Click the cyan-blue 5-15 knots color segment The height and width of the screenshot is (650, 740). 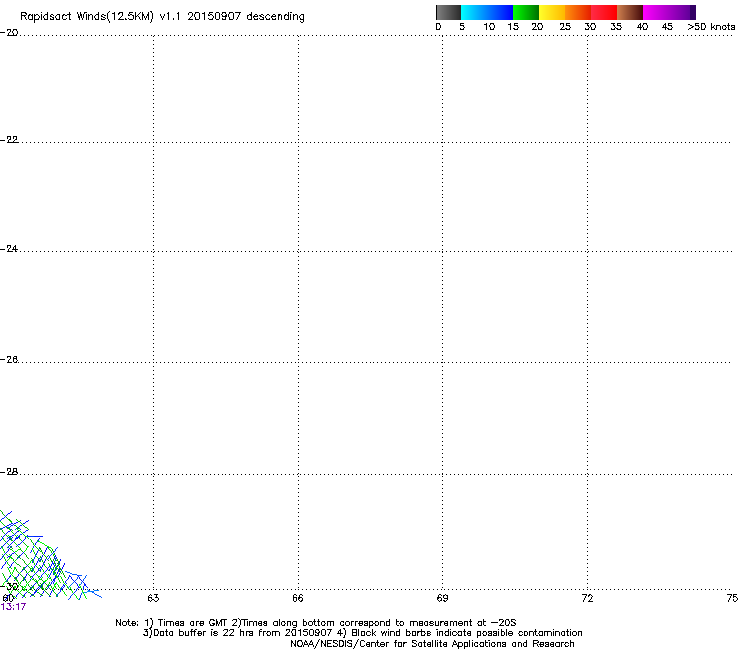(x=487, y=12)
